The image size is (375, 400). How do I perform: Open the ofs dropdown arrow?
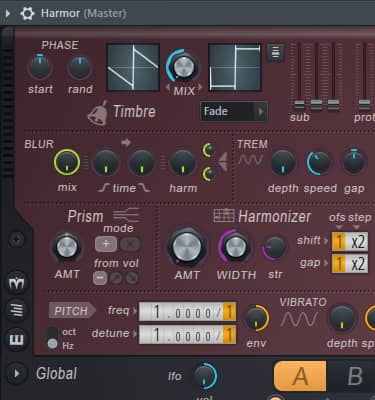(339, 227)
